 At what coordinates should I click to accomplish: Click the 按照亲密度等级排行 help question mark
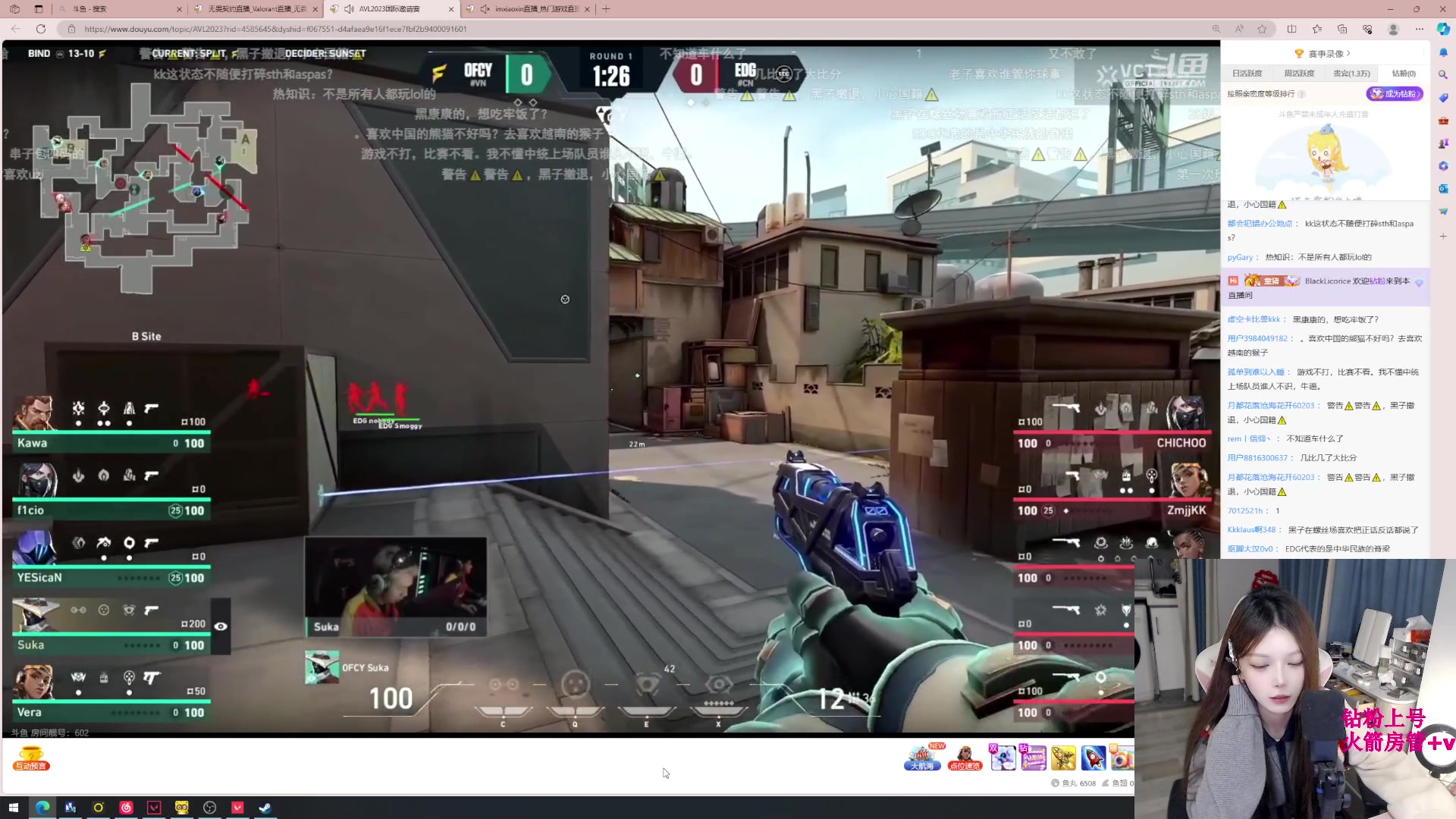pyautogui.click(x=1301, y=94)
